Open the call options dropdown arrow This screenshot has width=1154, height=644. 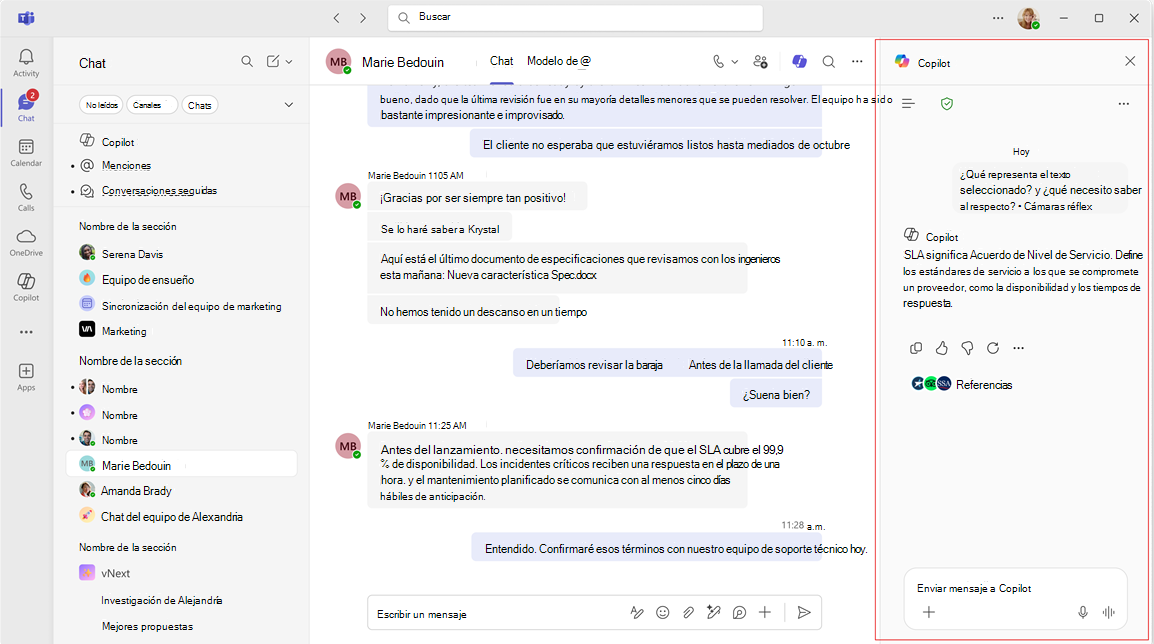tap(734, 62)
